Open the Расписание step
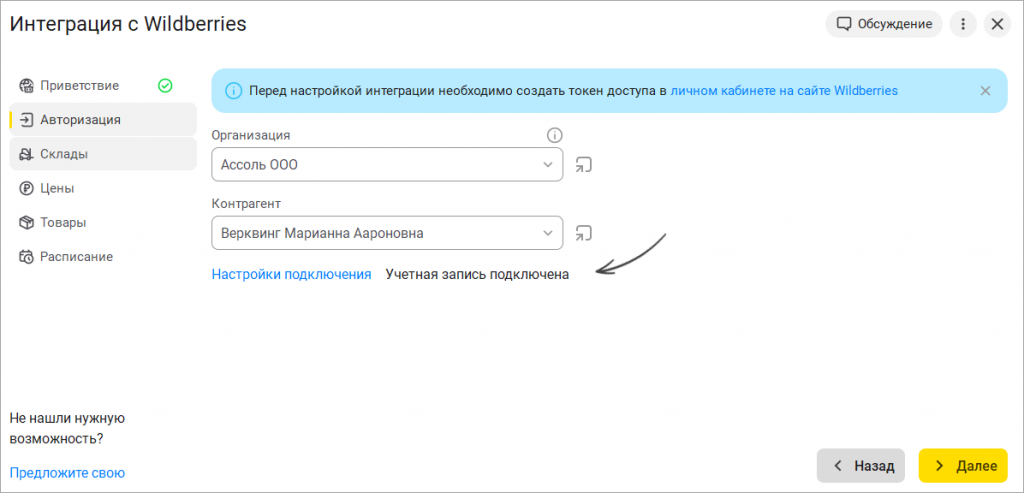Viewport: 1024px width, 493px height. tap(103, 257)
